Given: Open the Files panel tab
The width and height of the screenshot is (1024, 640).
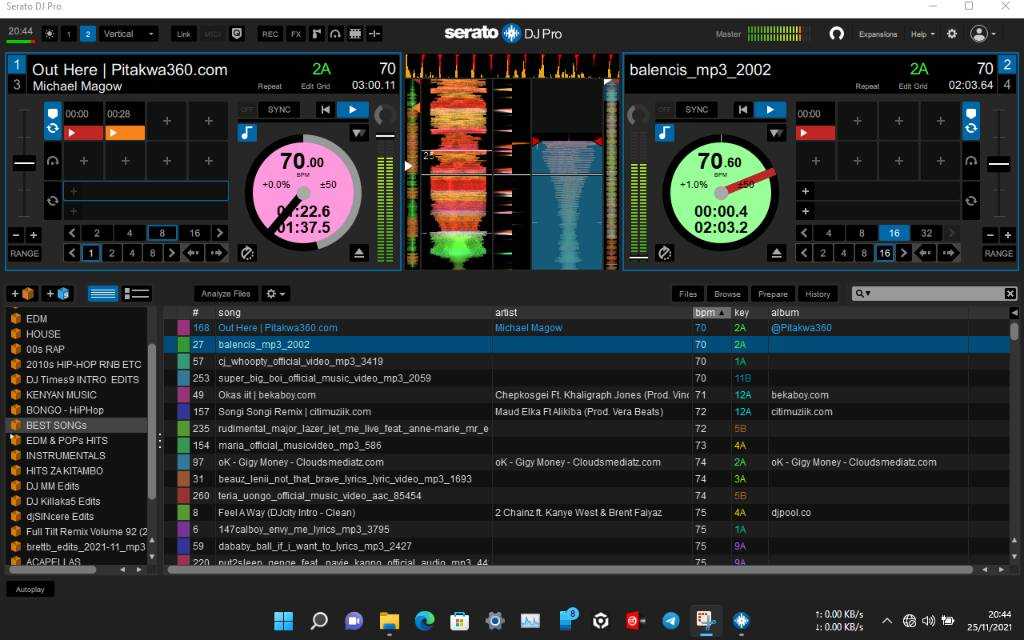Looking at the screenshot, I should point(688,294).
